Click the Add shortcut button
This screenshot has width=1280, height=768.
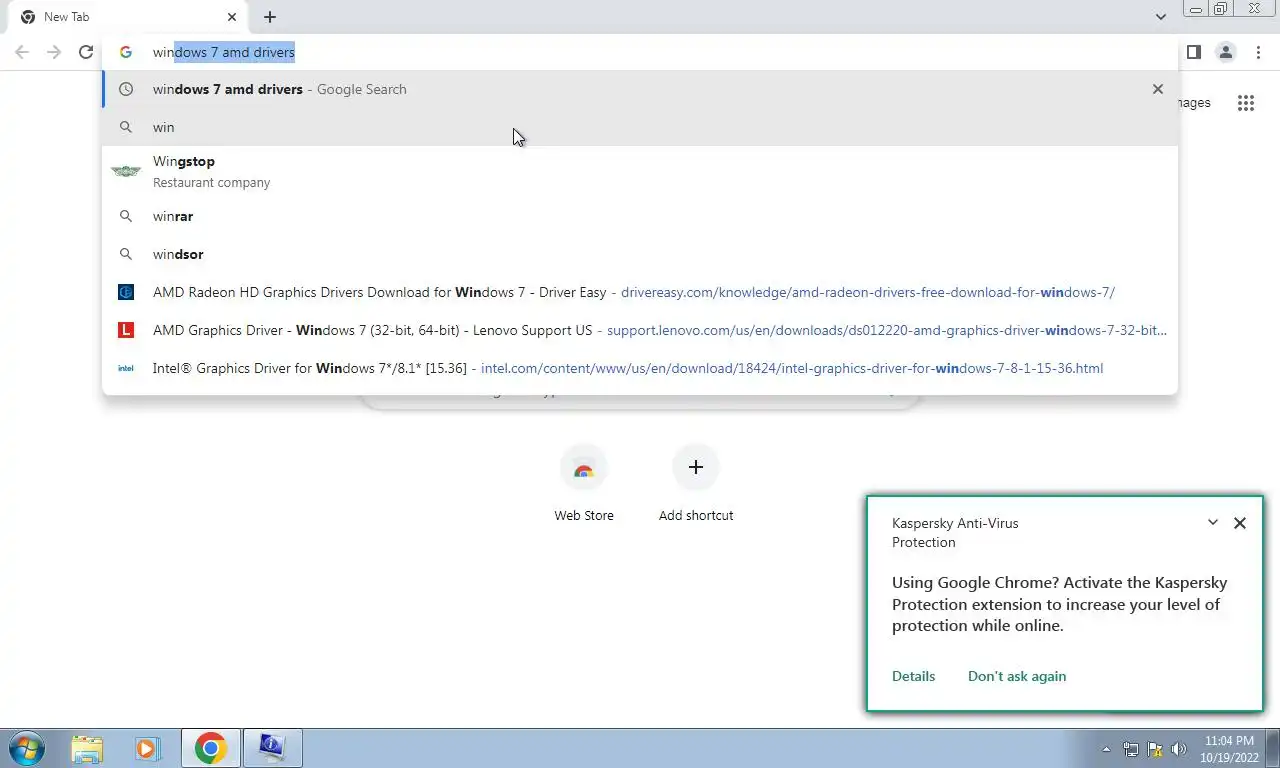point(696,484)
